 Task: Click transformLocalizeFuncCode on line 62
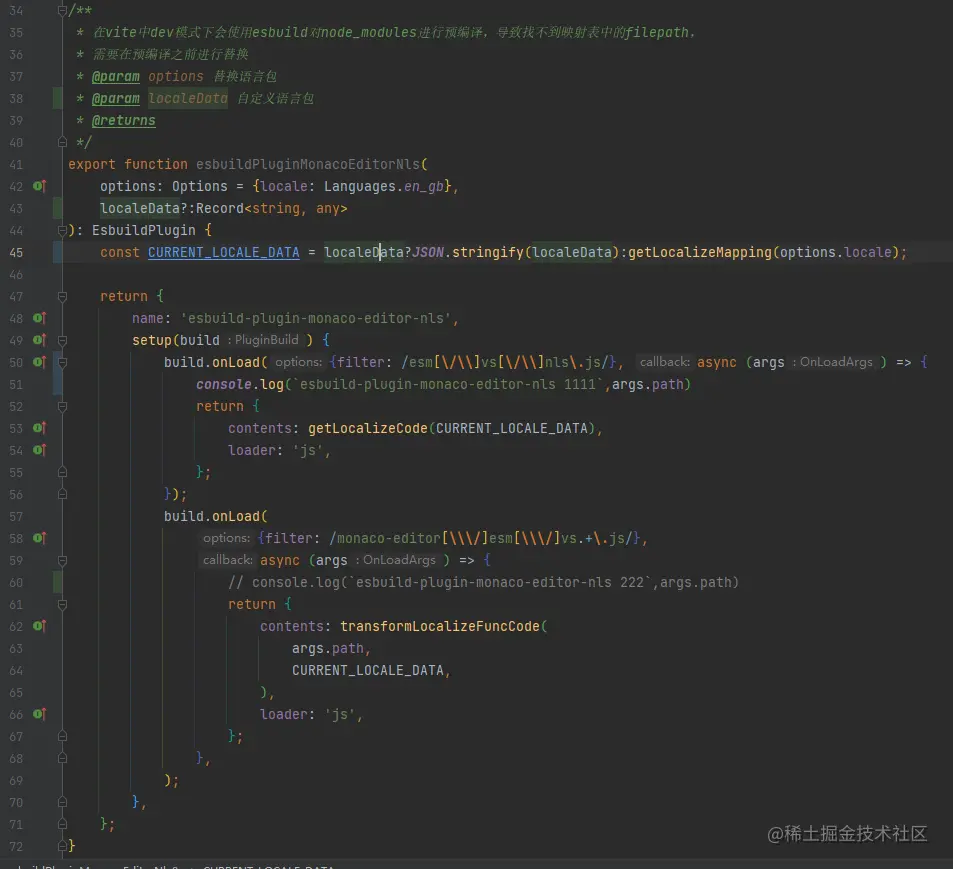click(x=440, y=627)
